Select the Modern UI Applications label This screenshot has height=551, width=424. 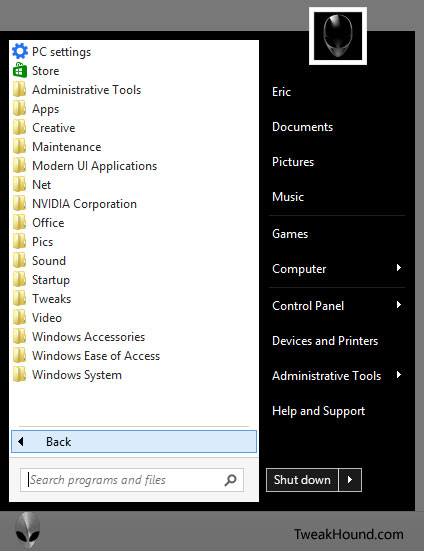[x=94, y=166]
